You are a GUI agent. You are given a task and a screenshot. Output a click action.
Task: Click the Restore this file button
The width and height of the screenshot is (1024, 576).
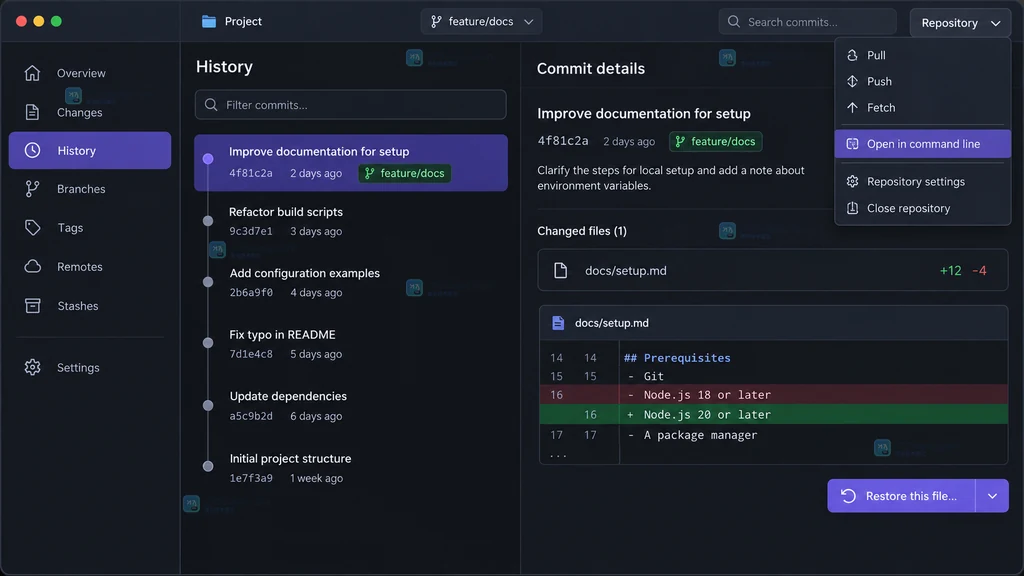point(901,496)
